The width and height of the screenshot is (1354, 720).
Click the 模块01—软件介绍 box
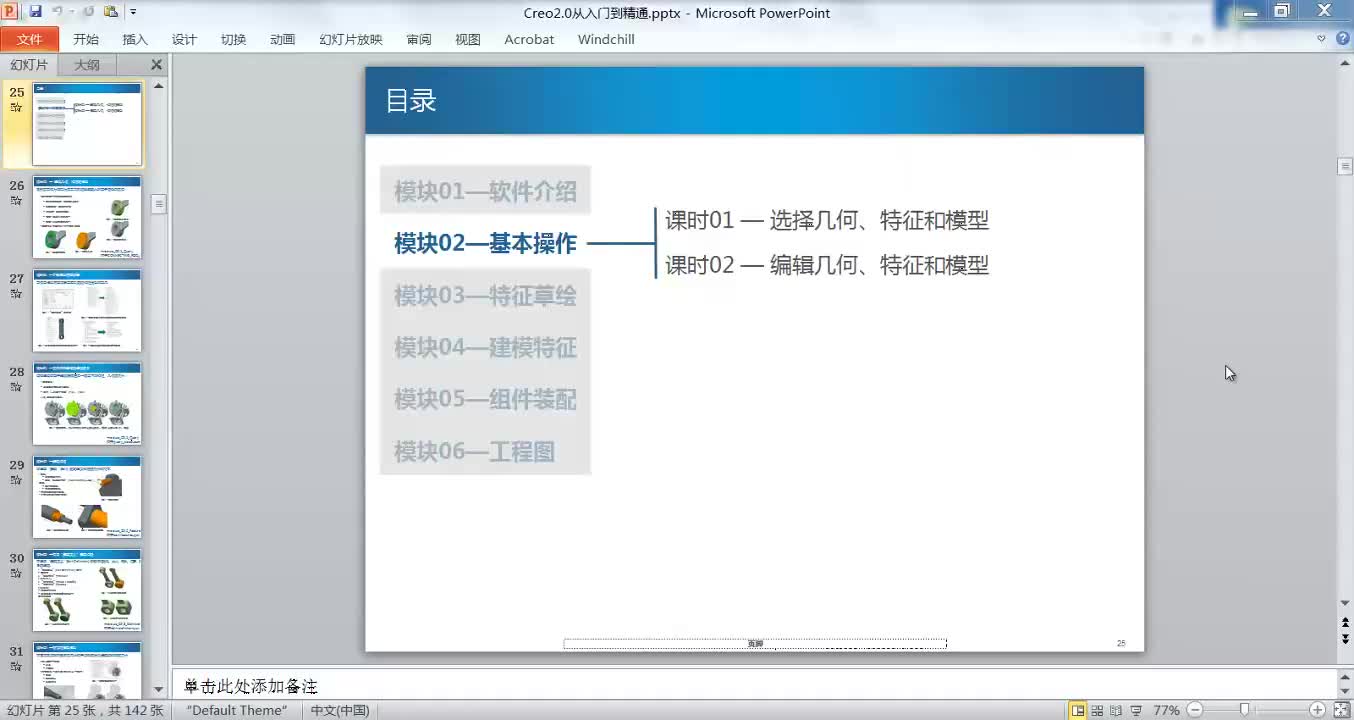click(x=485, y=191)
